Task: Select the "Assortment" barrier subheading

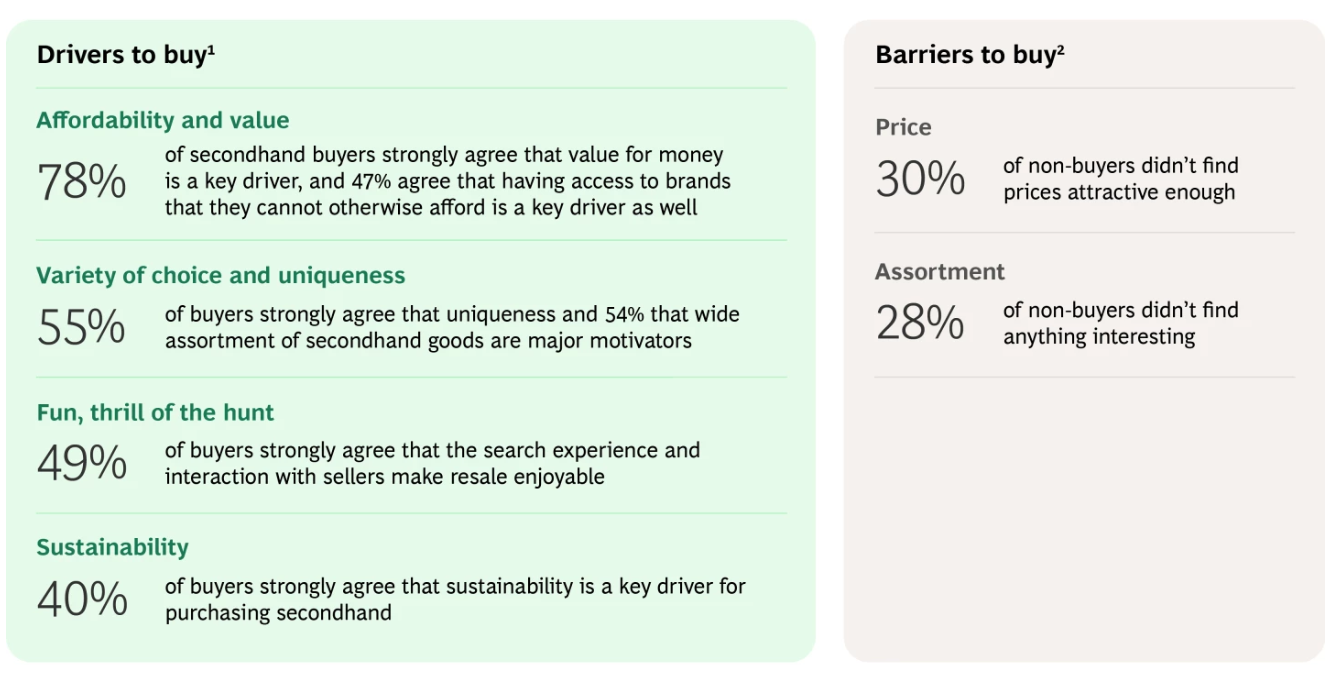Action: click(940, 272)
